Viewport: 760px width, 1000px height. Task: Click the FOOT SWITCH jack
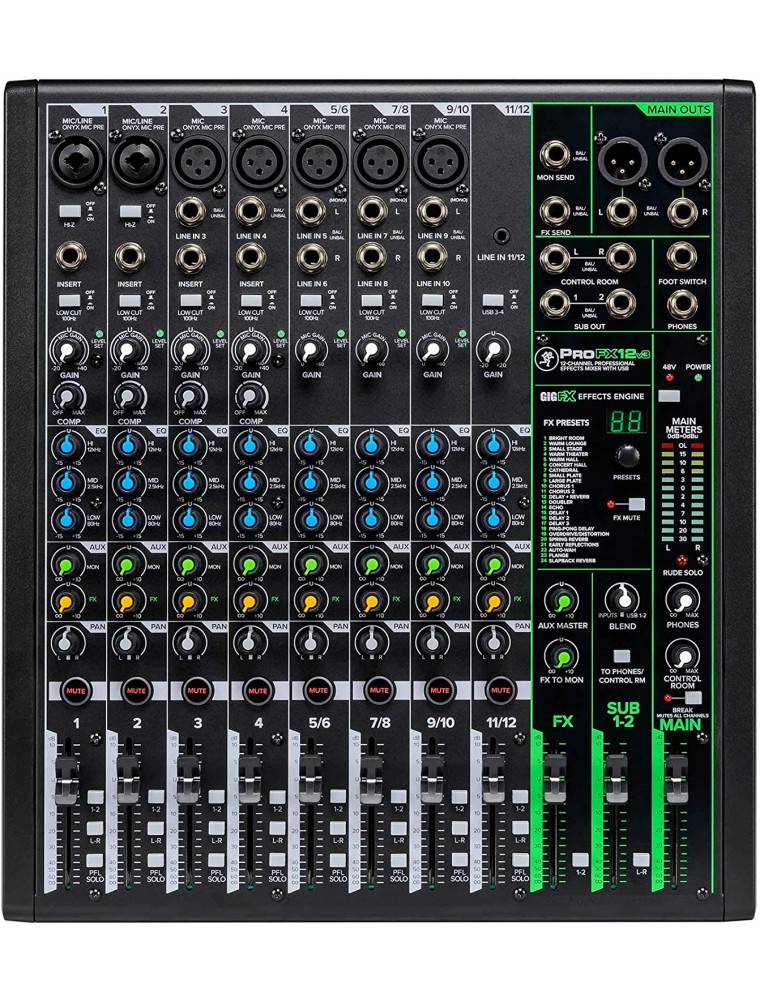pos(682,257)
